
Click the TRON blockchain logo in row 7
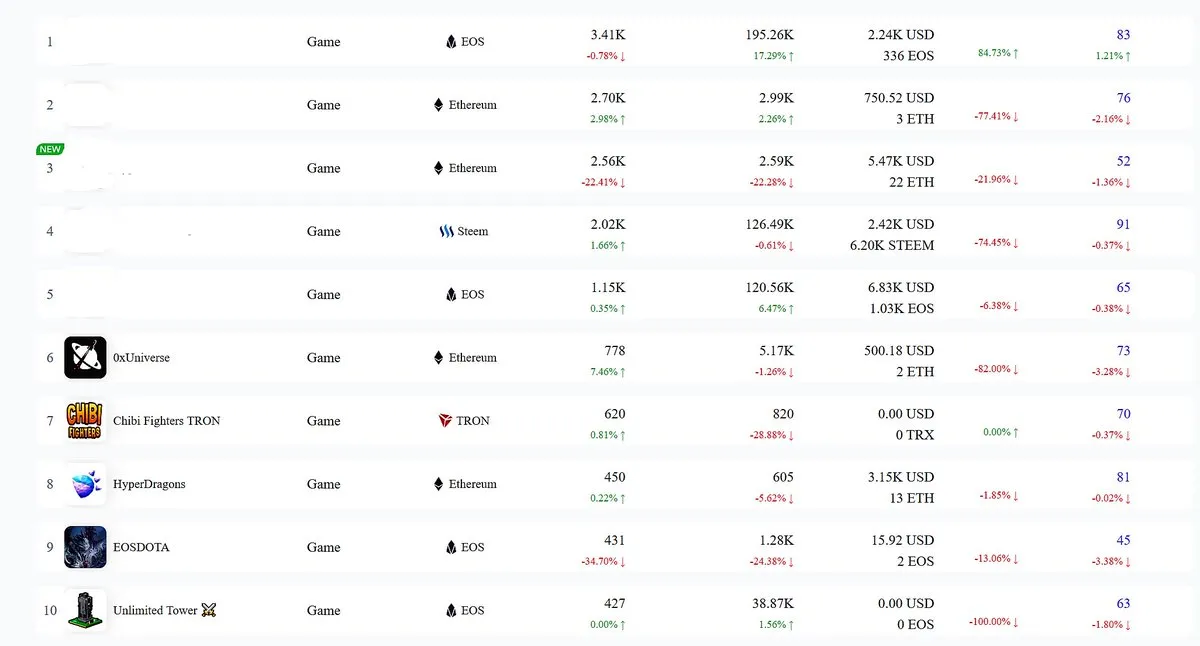coord(445,421)
